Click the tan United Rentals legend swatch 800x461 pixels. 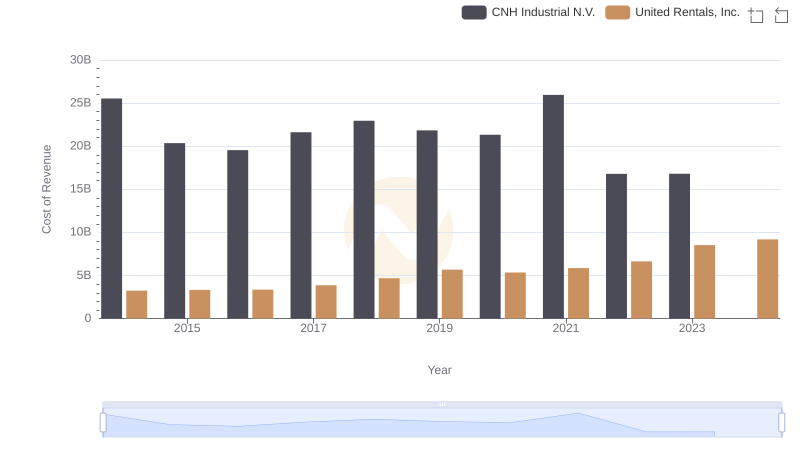[x=617, y=12]
